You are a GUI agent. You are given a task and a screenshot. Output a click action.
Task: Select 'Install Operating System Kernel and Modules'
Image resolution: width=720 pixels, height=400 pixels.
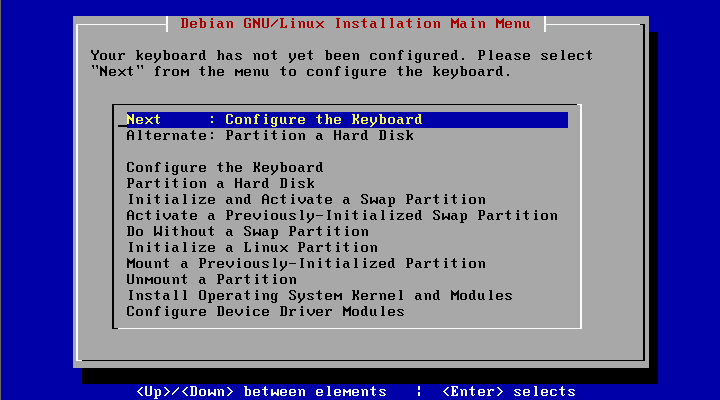click(x=320, y=296)
